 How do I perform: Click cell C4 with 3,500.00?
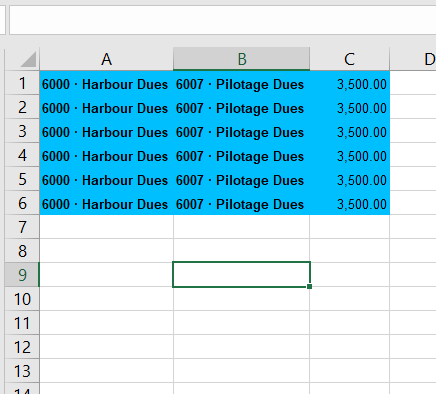click(349, 155)
